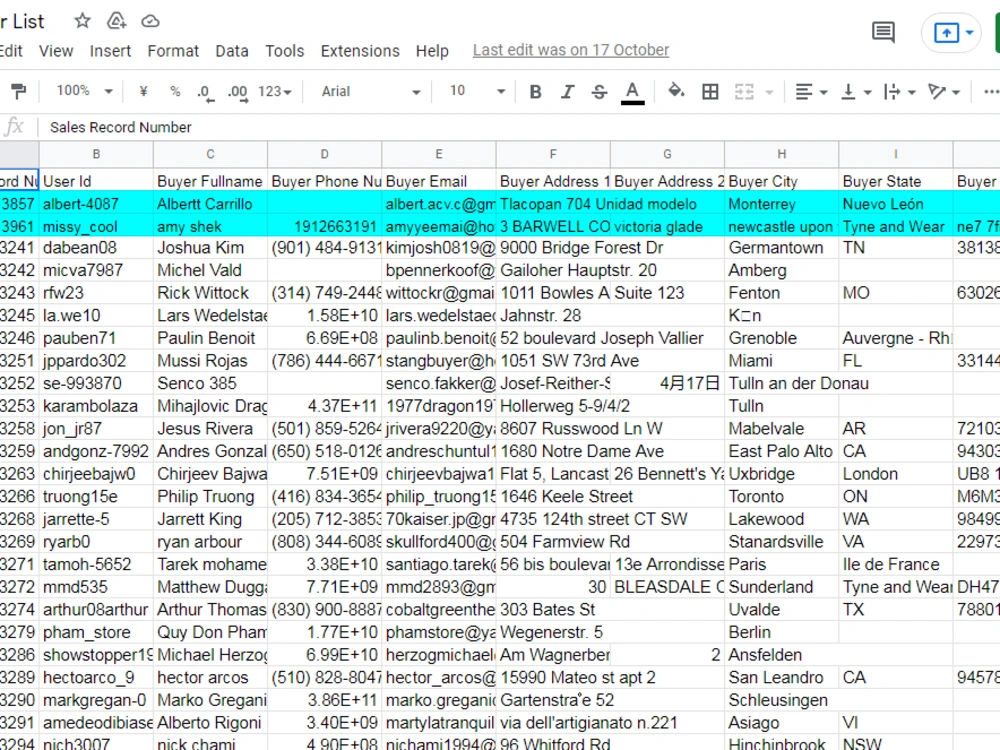Image resolution: width=1000 pixels, height=750 pixels.
Task: Open text wrapping dropdown
Action: tap(900, 92)
